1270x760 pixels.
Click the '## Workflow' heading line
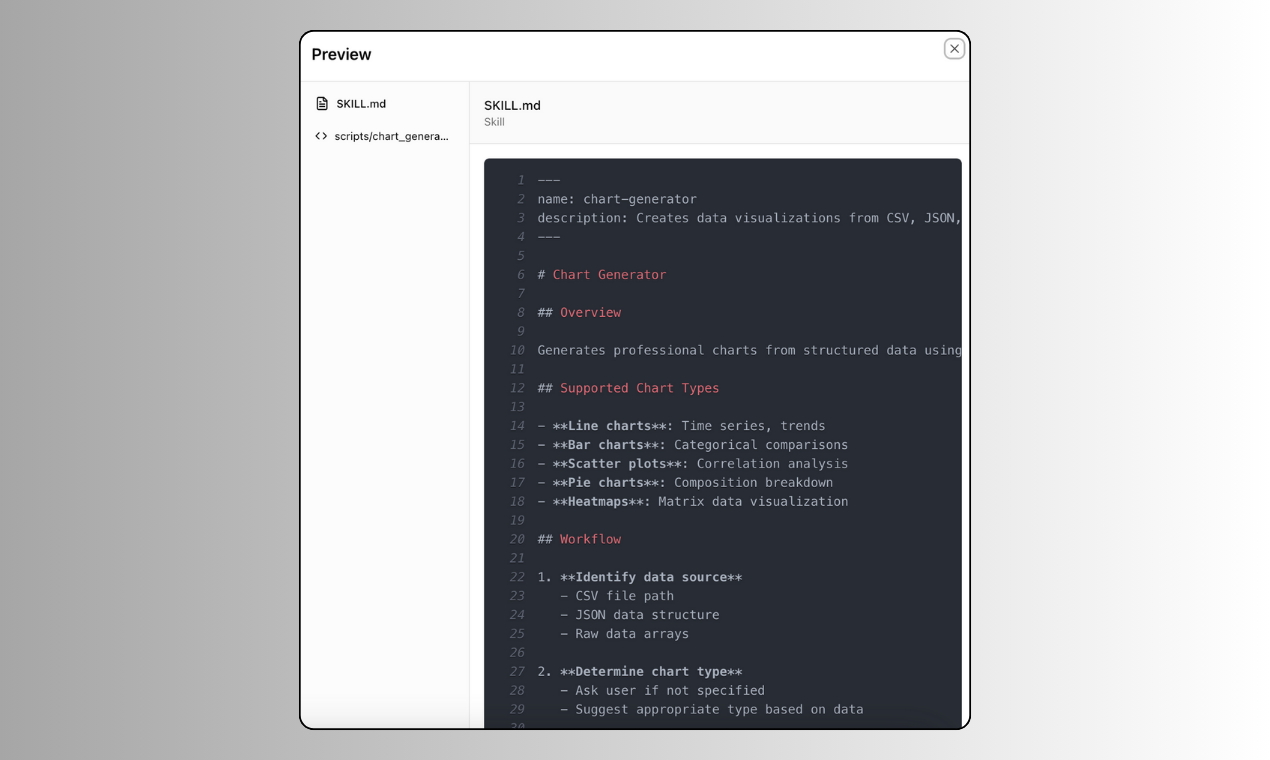(579, 539)
